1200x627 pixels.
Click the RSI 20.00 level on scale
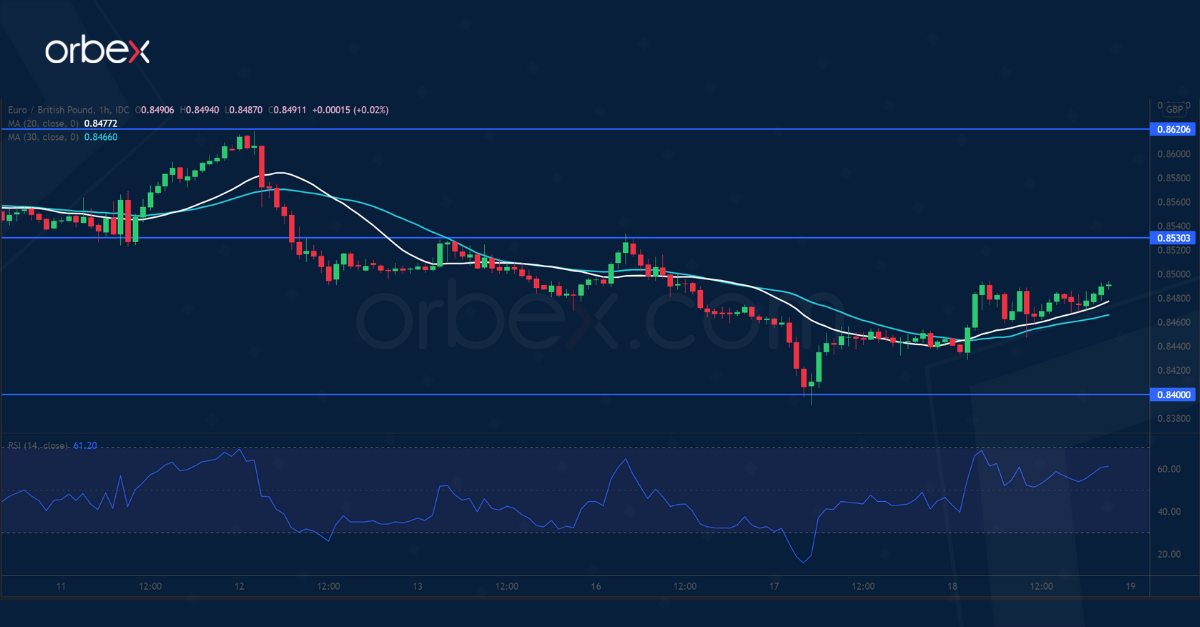coord(1168,554)
